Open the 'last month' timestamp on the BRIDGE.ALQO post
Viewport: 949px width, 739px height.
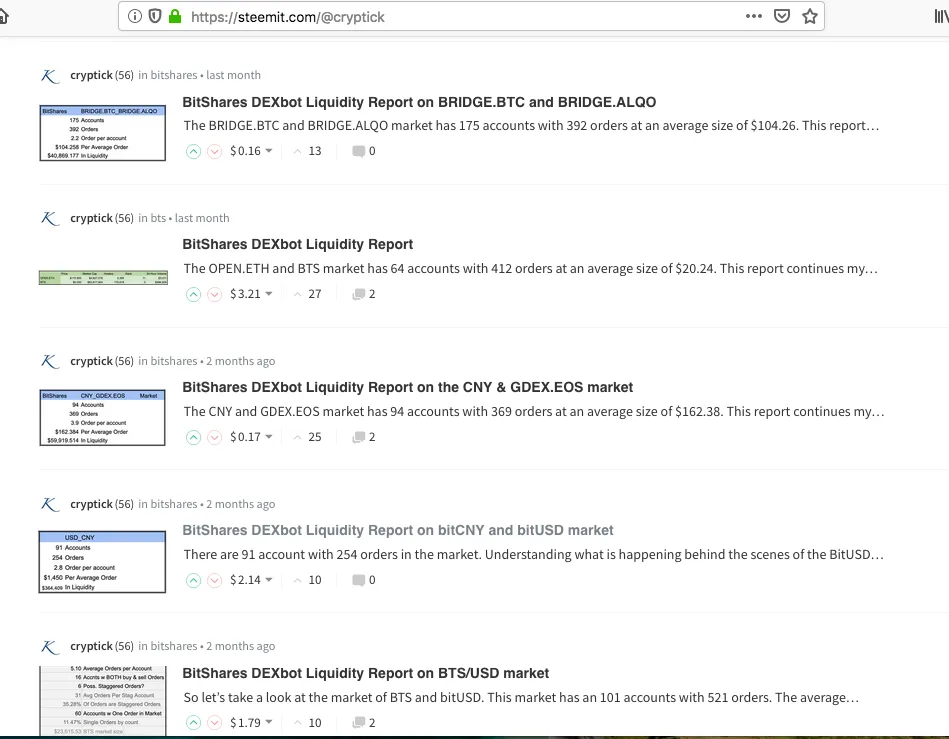coord(233,75)
